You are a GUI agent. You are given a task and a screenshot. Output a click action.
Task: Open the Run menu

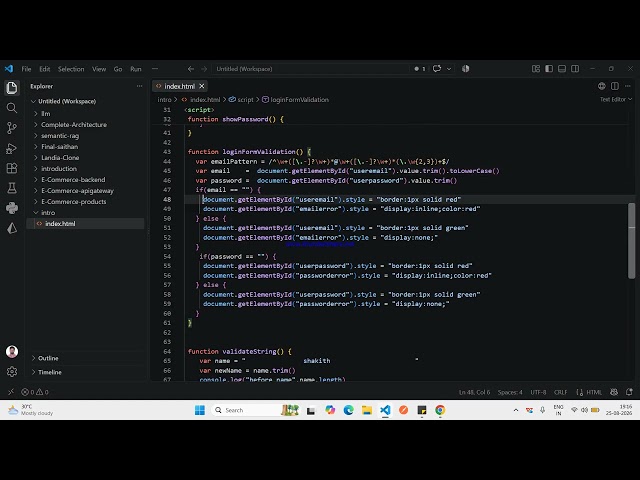coord(136,69)
